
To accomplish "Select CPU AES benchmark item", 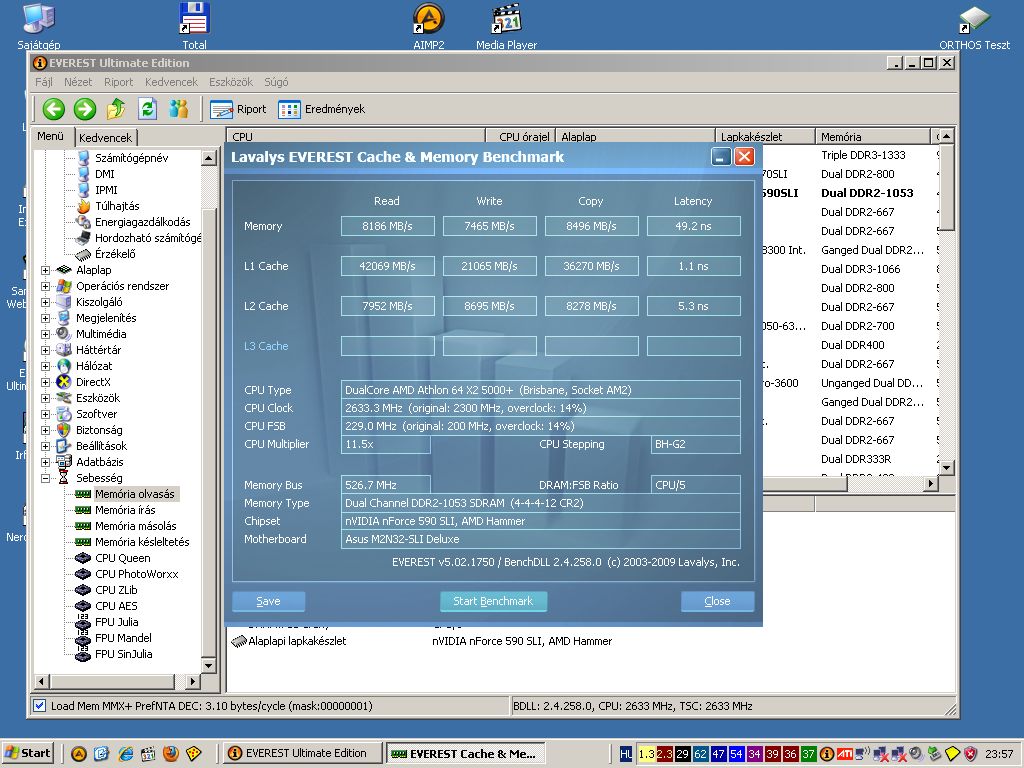I will click(107, 606).
